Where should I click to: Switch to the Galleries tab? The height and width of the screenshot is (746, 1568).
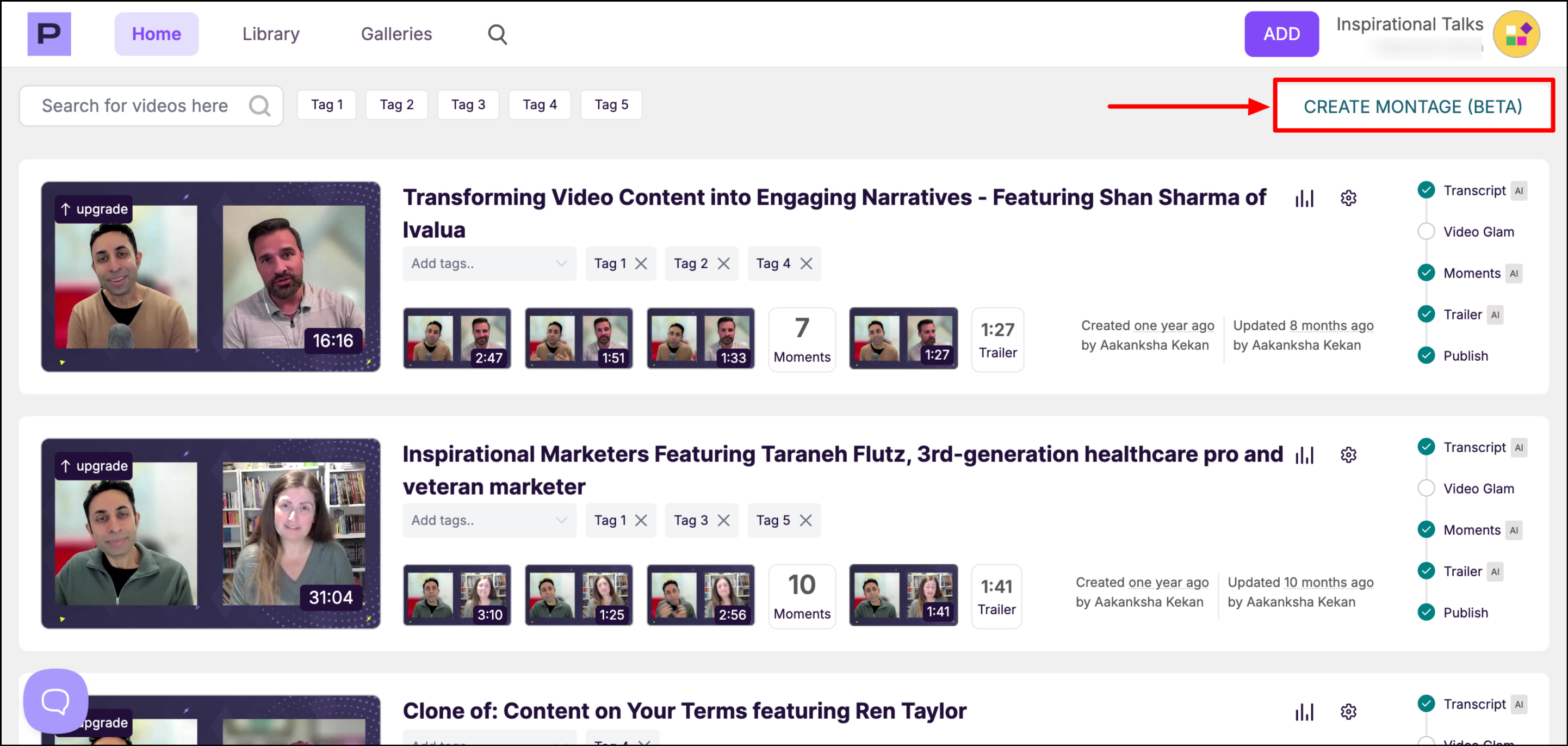point(396,34)
